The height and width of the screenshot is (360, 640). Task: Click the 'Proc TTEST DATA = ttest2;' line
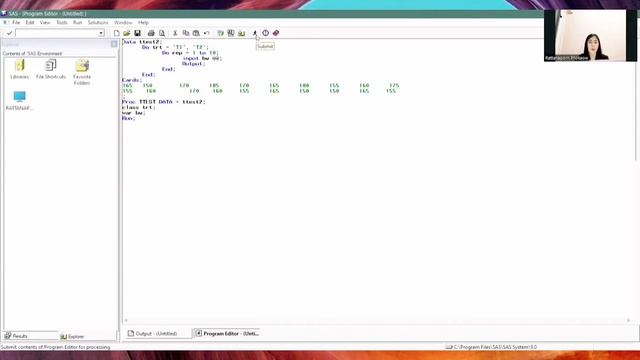[x=164, y=102]
